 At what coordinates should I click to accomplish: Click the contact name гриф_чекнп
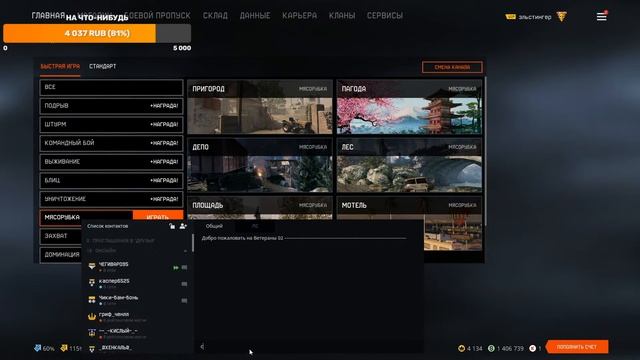tap(114, 314)
